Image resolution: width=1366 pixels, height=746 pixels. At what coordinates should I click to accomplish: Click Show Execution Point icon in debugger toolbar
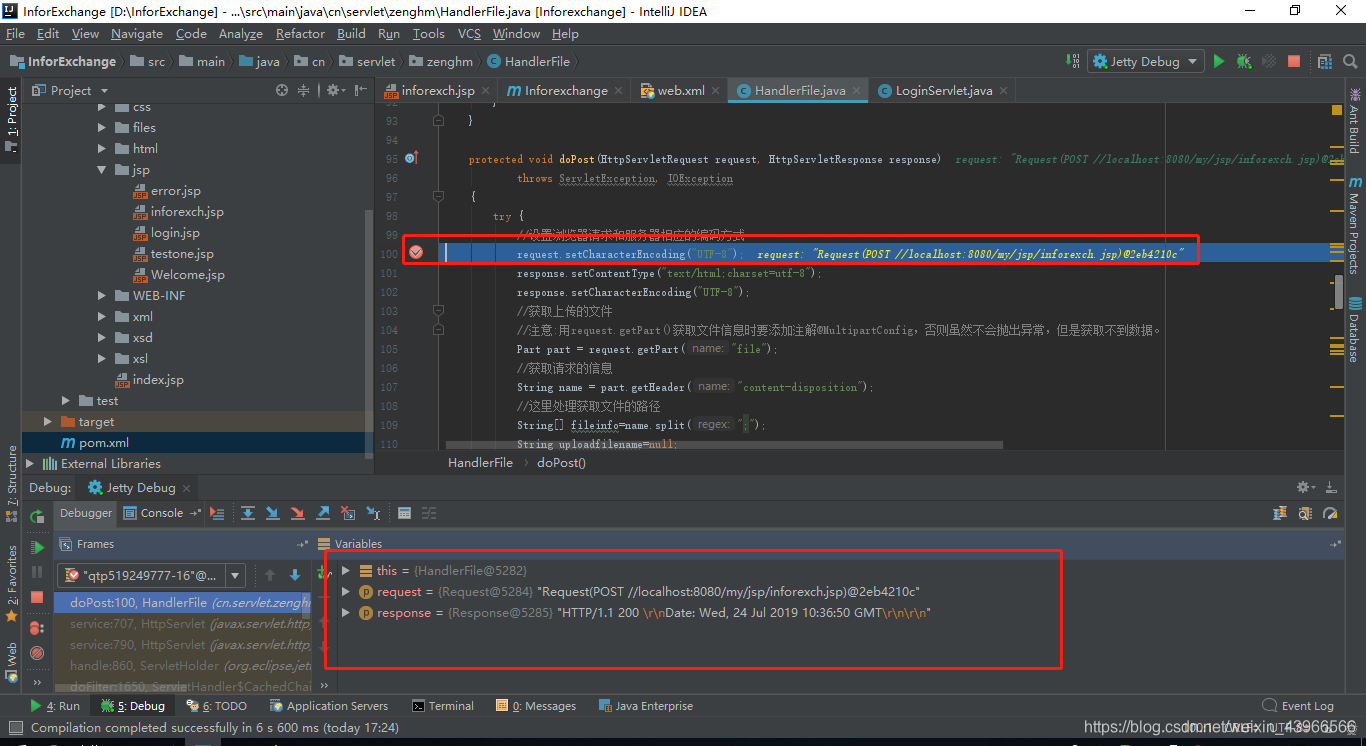click(x=217, y=513)
